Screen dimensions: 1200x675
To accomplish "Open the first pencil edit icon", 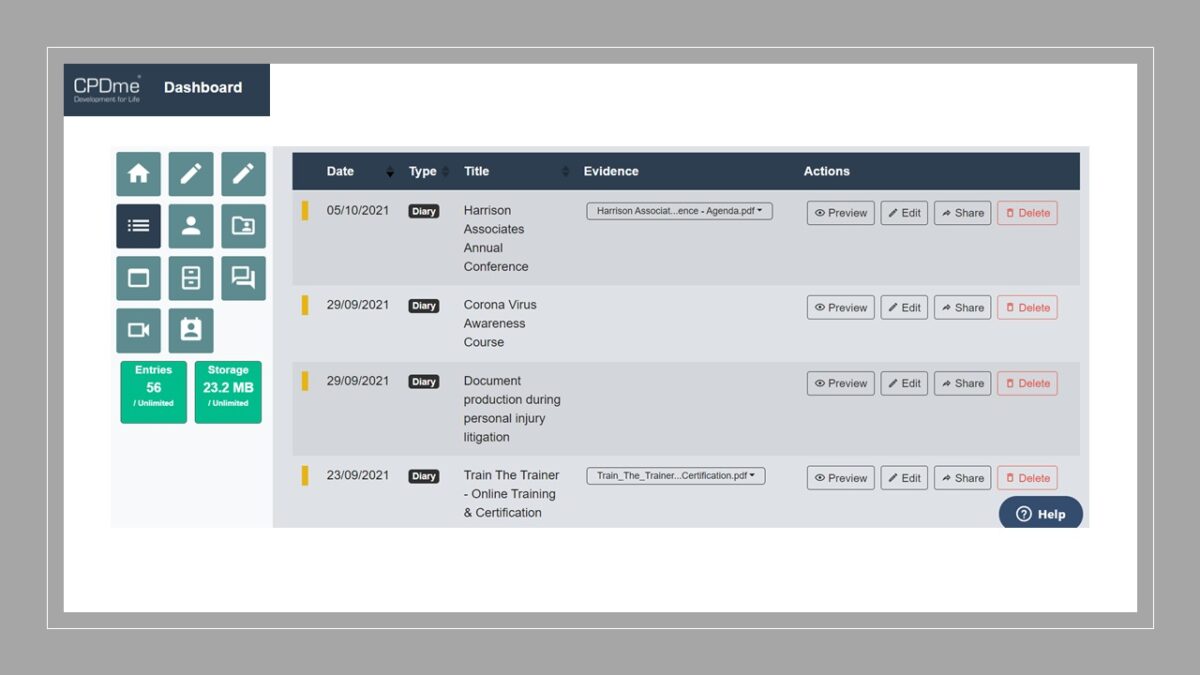I will [191, 174].
